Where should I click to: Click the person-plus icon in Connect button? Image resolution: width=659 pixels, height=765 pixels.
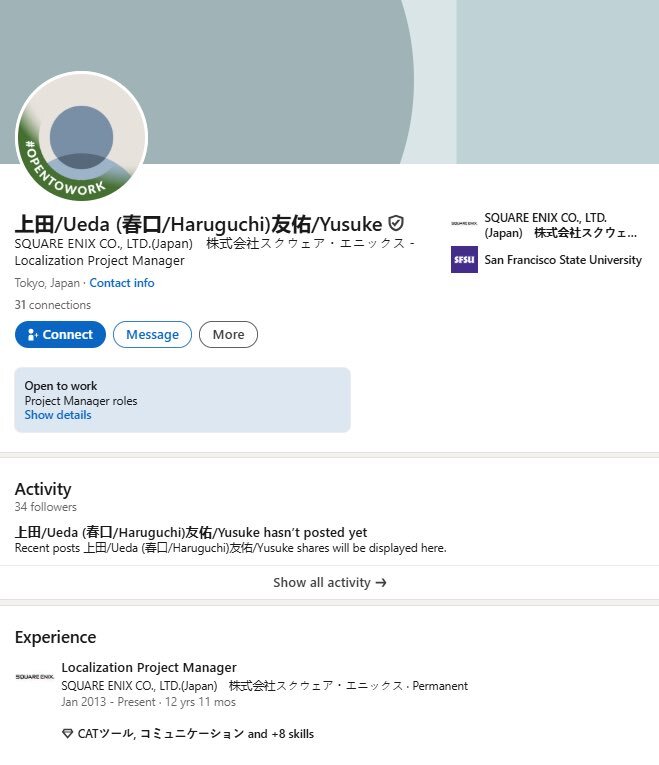33,335
